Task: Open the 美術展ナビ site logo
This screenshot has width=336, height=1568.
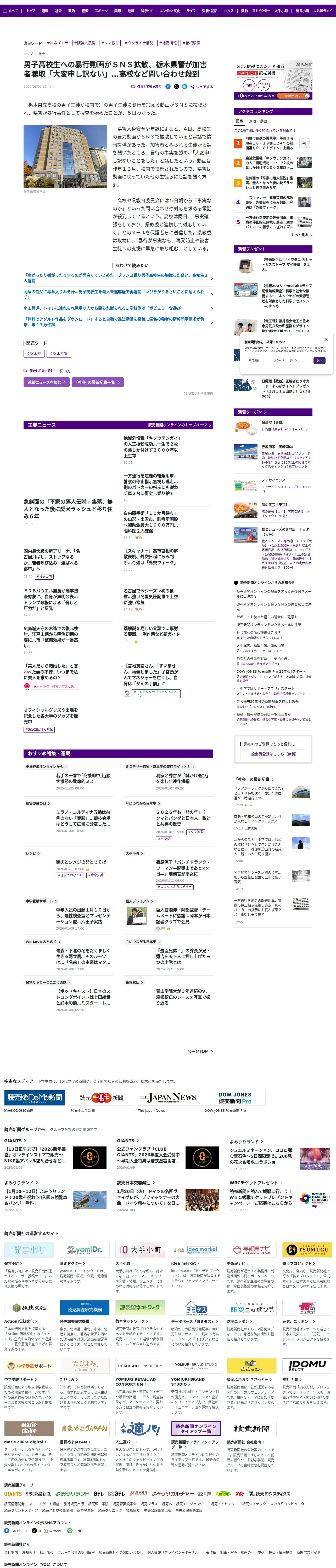Action: (251, 1250)
